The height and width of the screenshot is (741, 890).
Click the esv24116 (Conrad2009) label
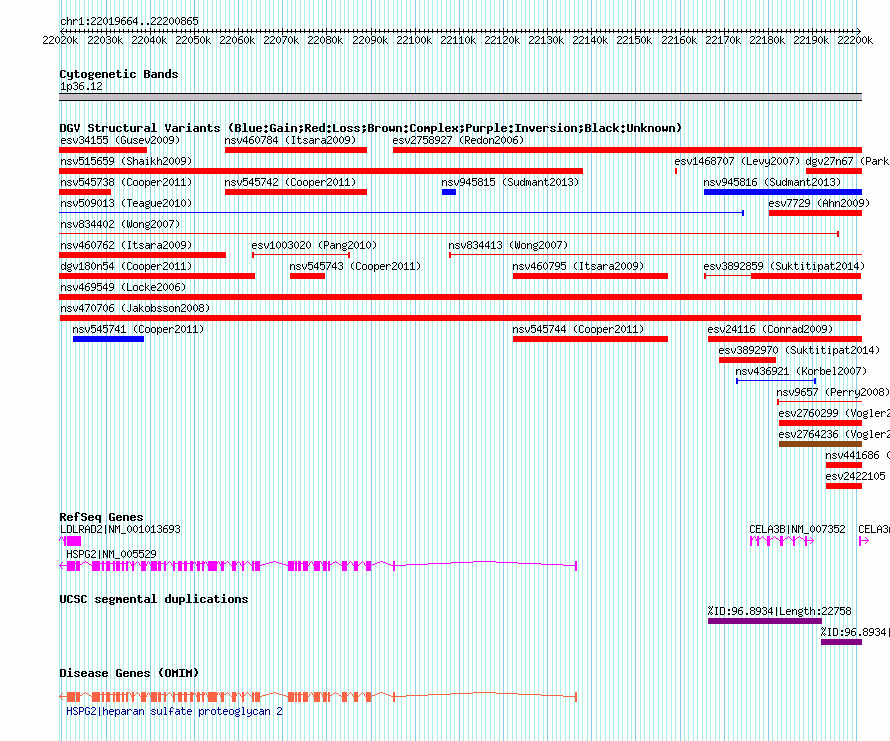click(770, 329)
